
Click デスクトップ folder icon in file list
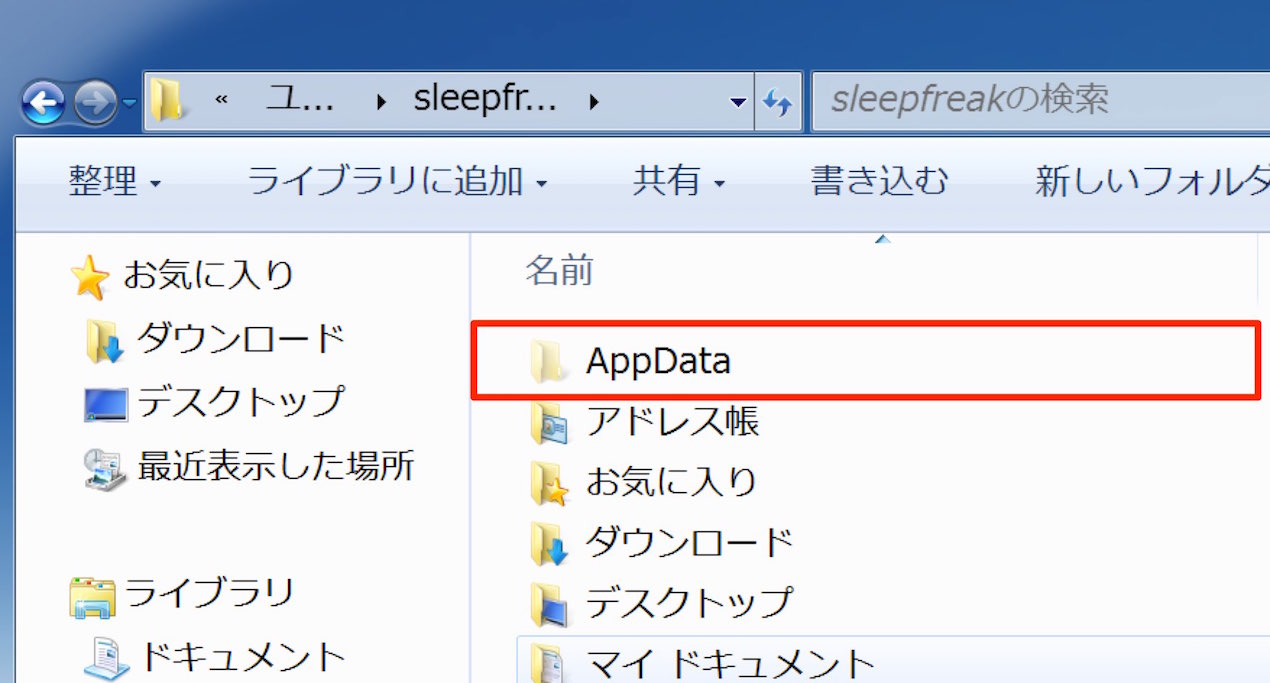[549, 605]
